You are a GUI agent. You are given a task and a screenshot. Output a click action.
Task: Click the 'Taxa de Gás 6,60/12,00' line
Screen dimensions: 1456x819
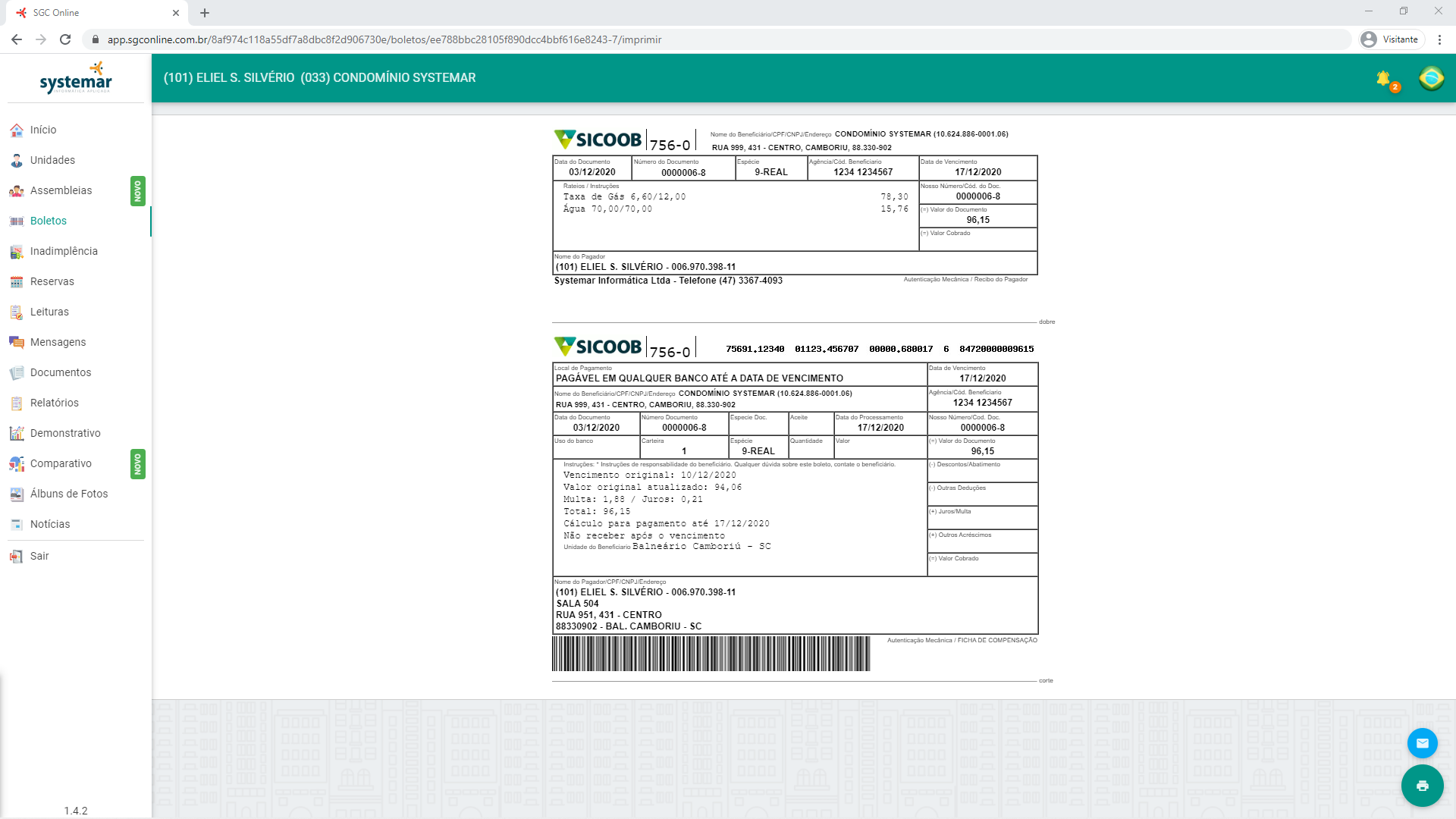click(624, 196)
